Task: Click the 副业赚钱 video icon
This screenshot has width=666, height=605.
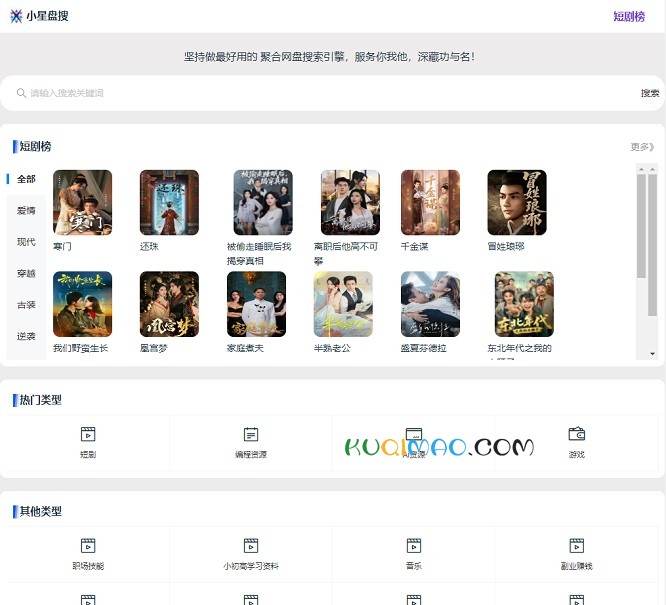Action: (x=576, y=546)
